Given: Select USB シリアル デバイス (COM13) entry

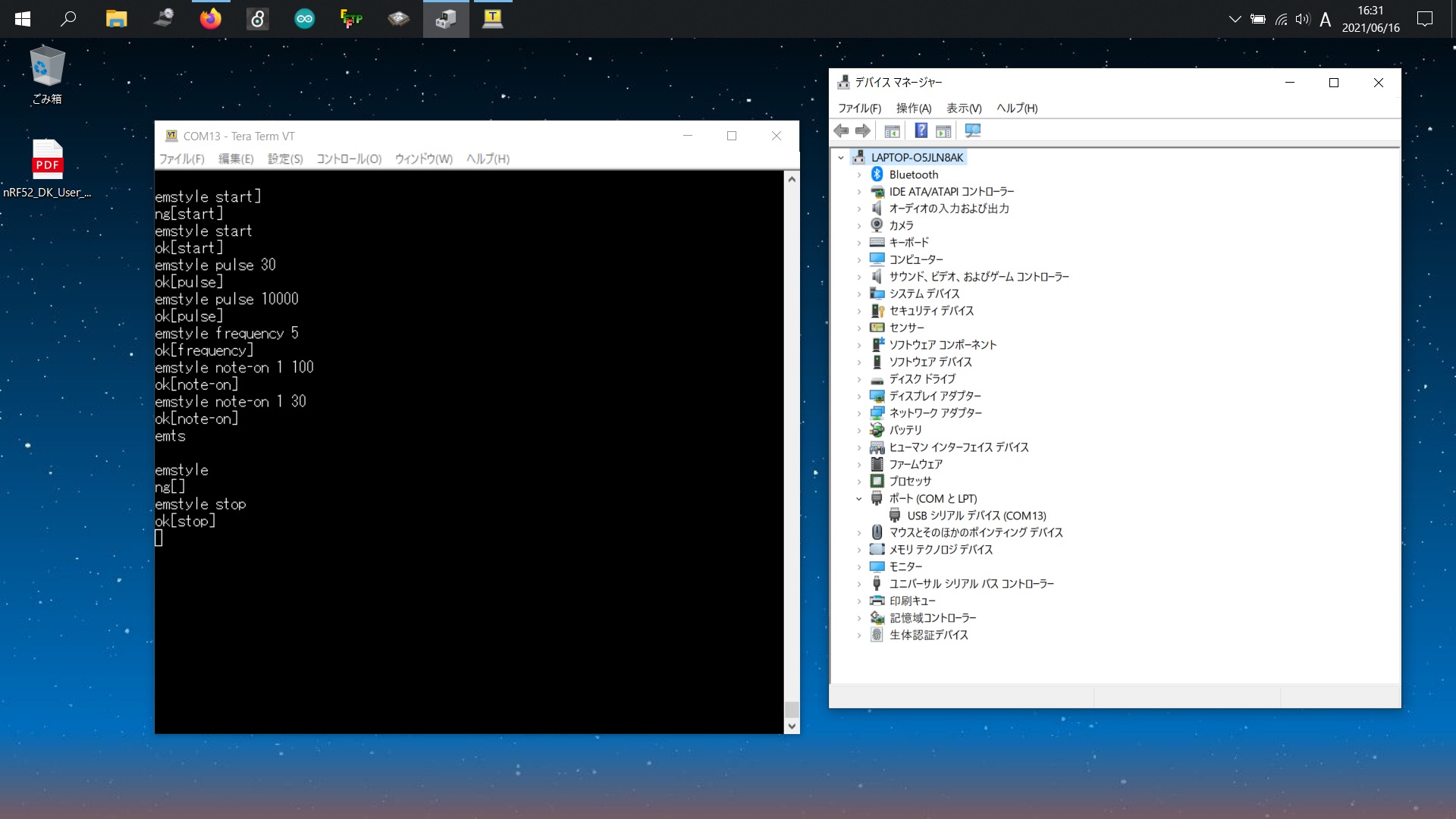Looking at the screenshot, I should point(976,516).
